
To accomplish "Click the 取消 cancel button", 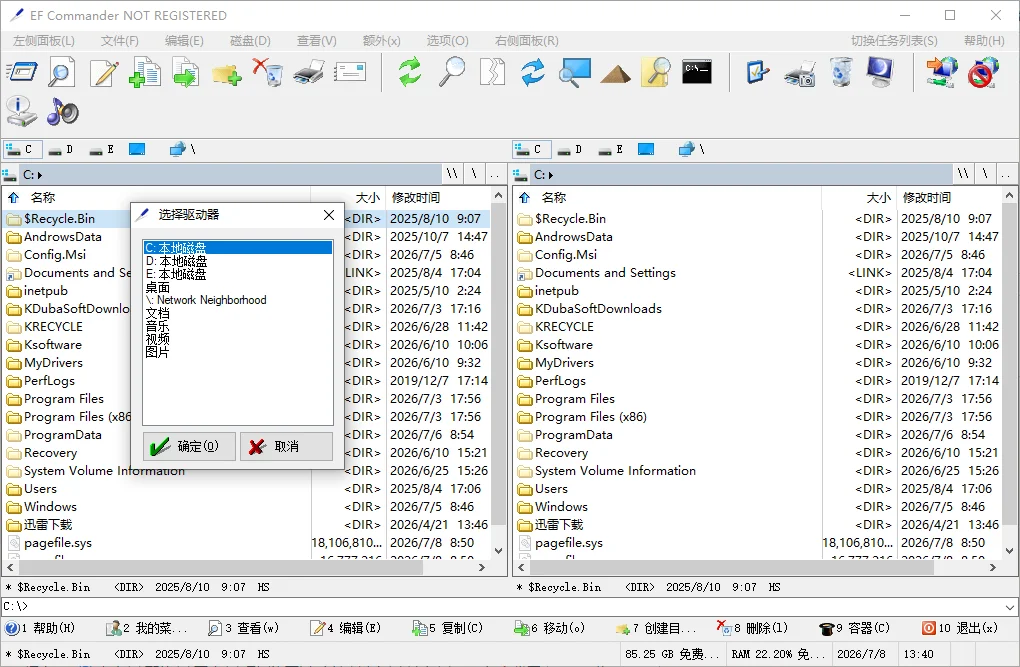I will (x=286, y=446).
